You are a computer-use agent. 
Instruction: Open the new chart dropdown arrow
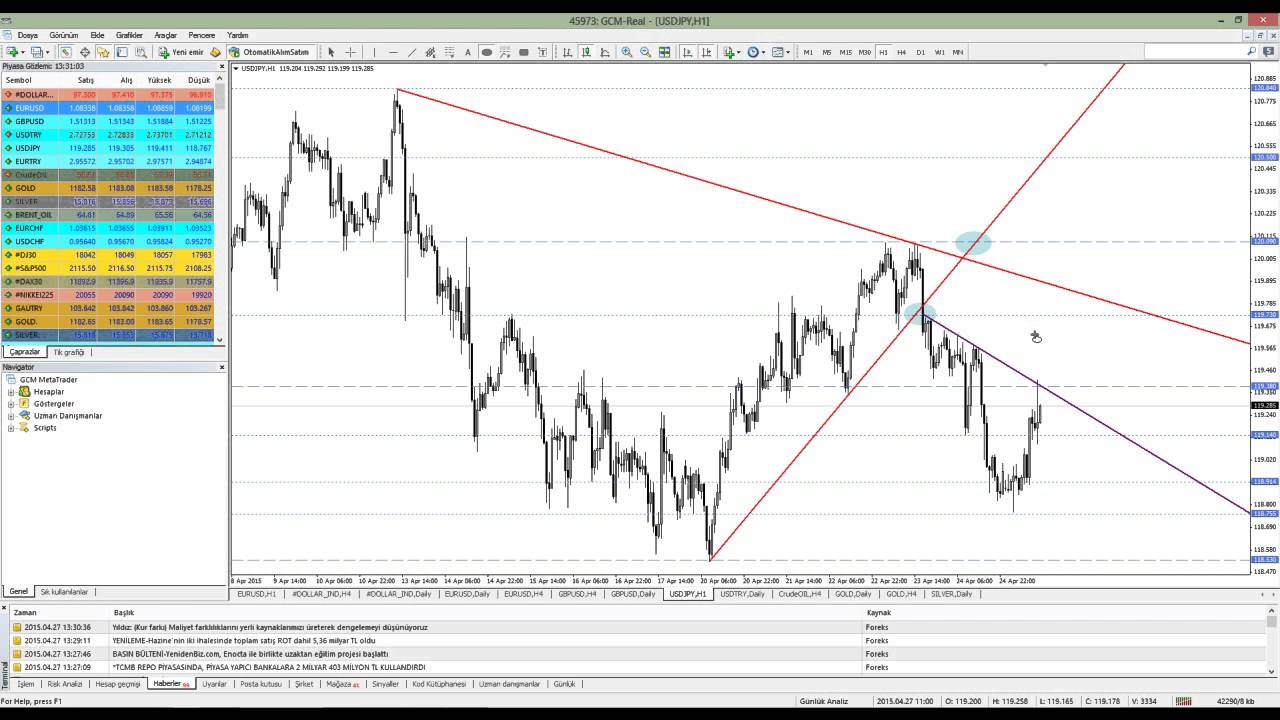click(x=24, y=52)
